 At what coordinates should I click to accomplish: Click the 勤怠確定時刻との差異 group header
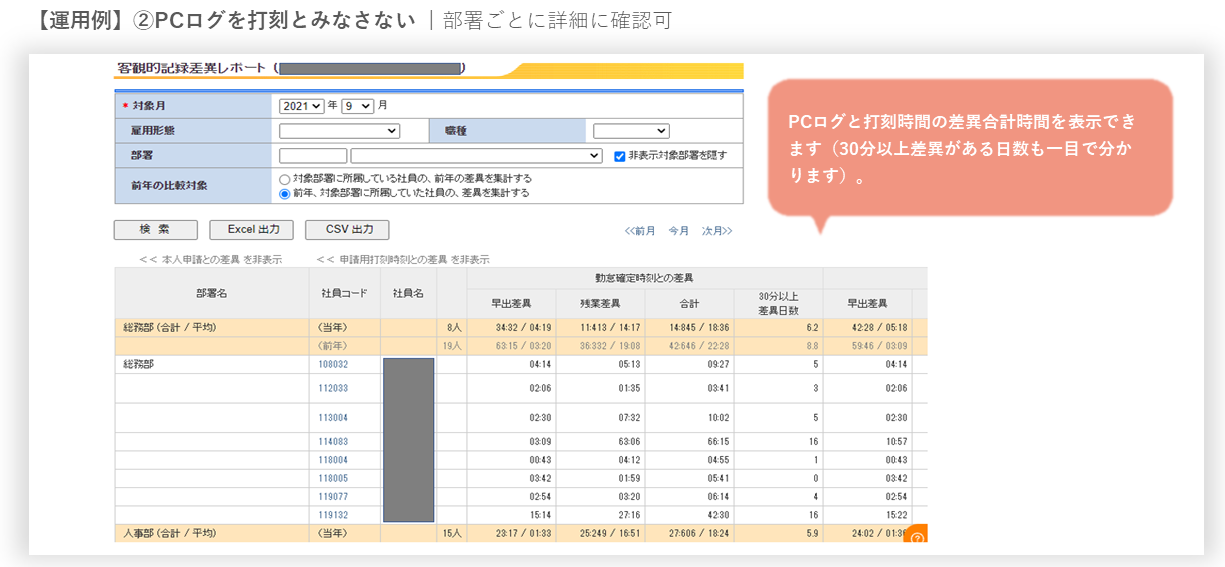644,277
